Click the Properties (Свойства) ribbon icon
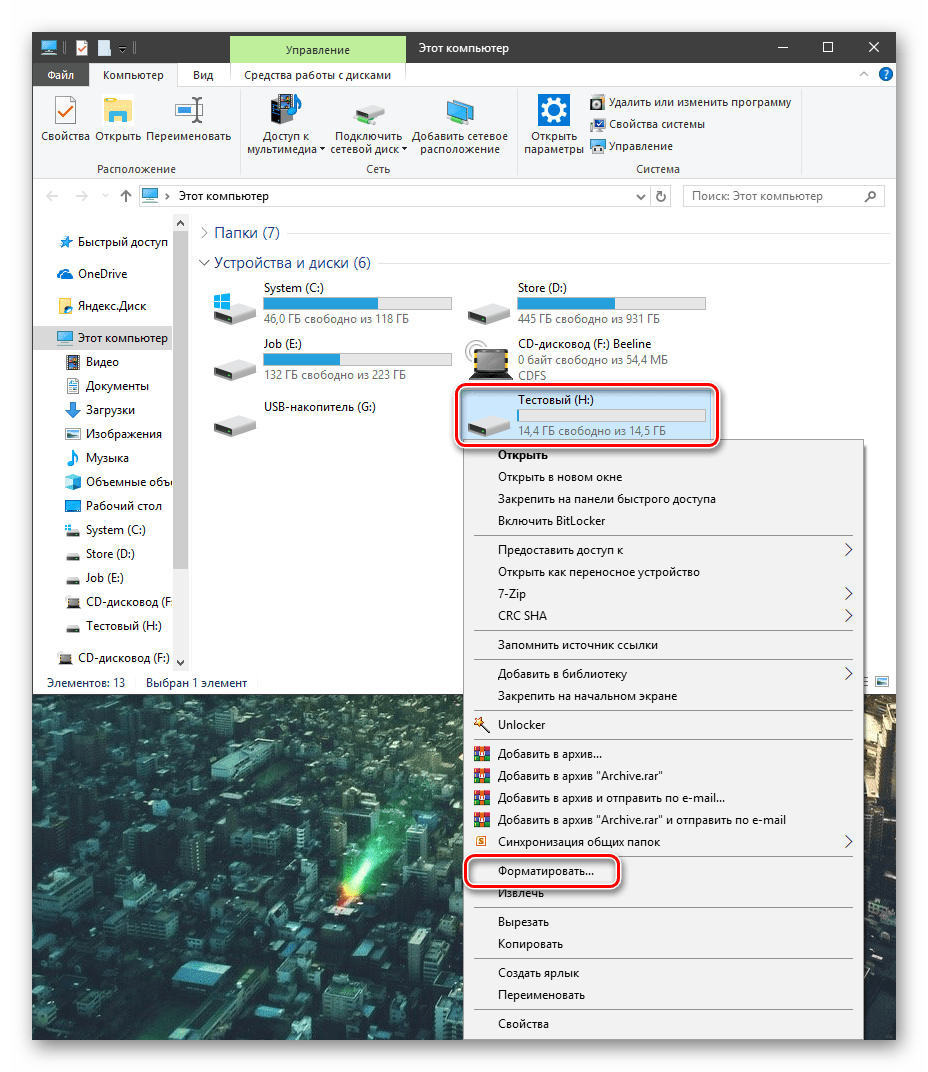 (x=65, y=118)
